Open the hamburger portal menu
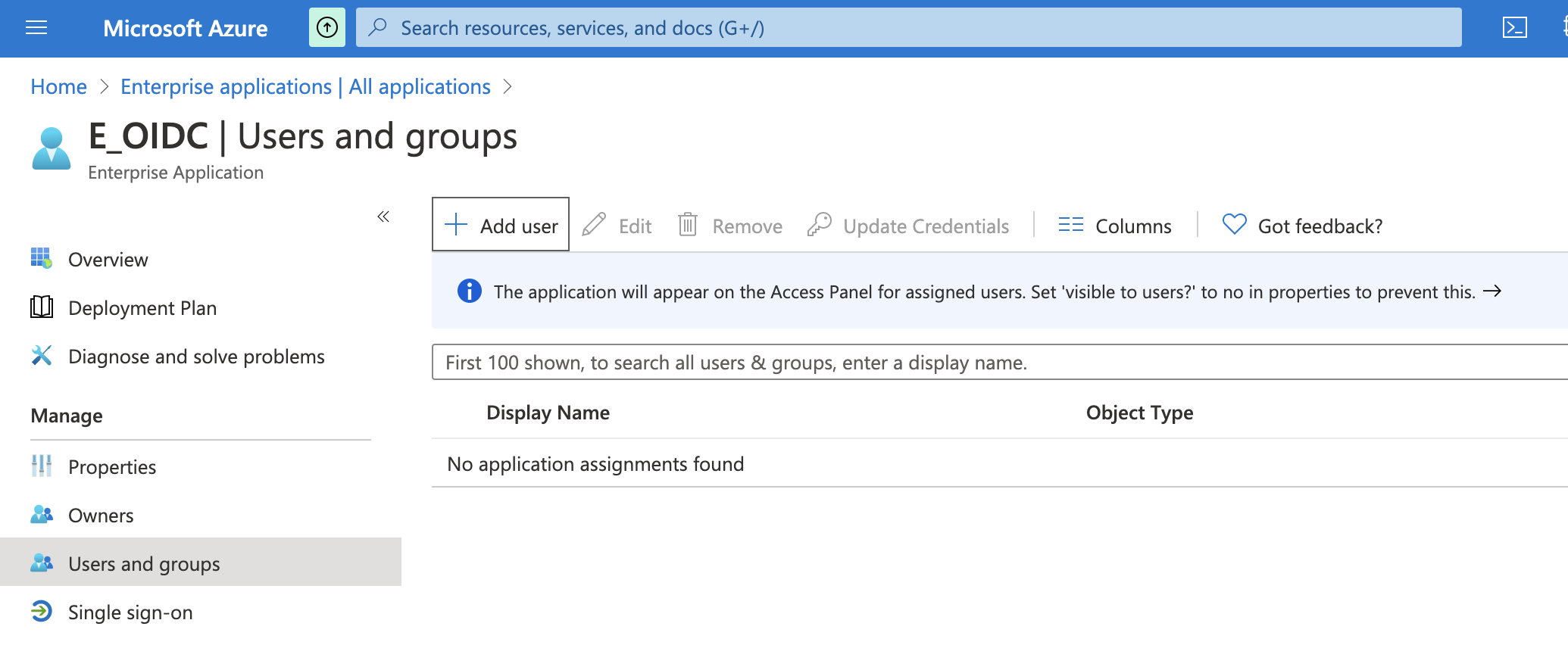The width and height of the screenshot is (1568, 645). pyautogui.click(x=36, y=28)
